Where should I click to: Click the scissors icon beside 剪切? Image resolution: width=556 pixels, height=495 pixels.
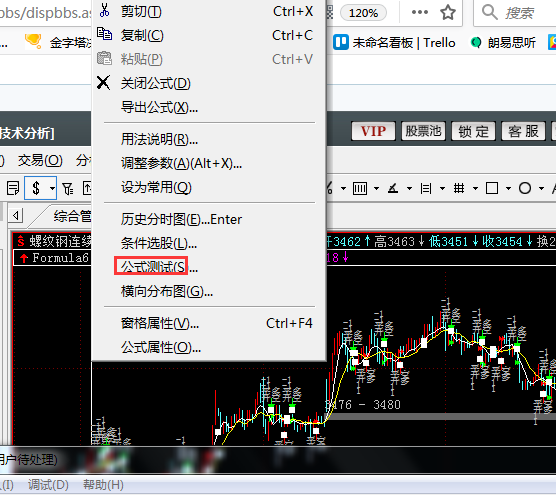(104, 10)
